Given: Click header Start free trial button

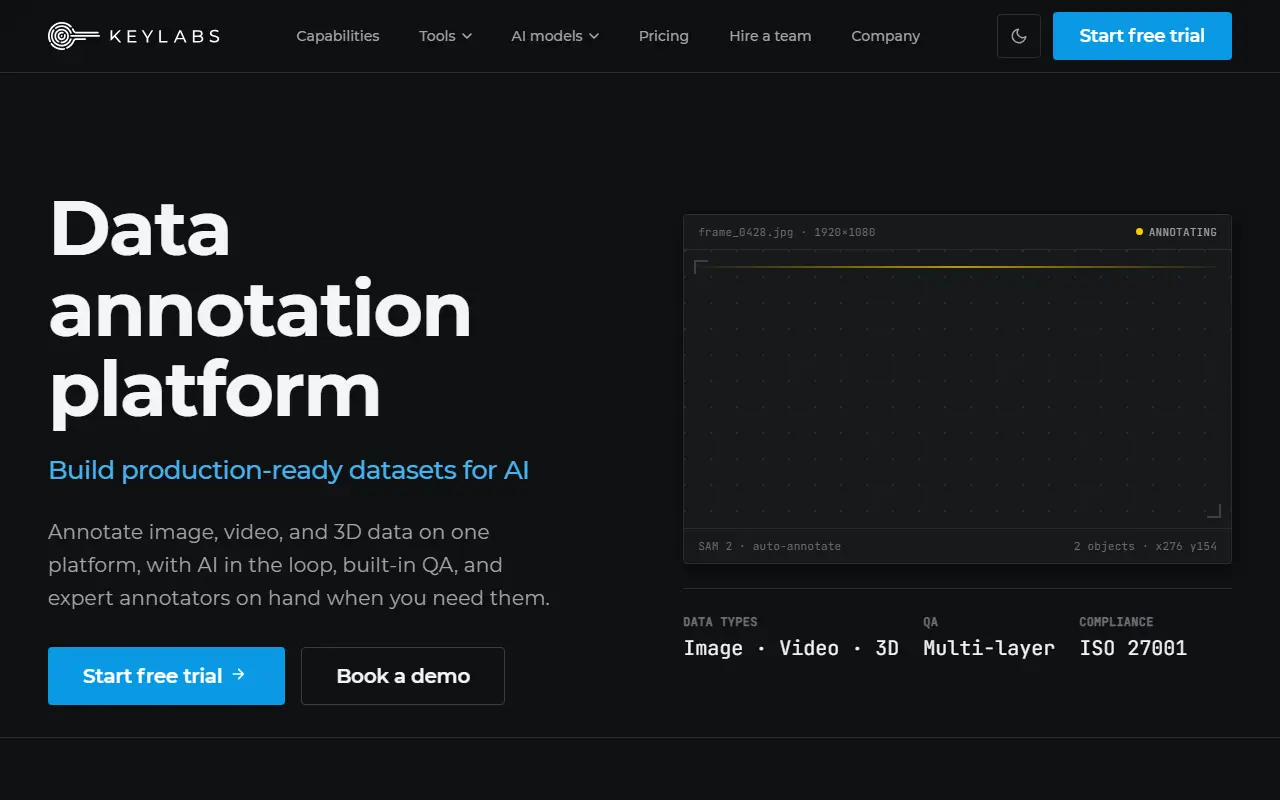Looking at the screenshot, I should (x=1142, y=36).
